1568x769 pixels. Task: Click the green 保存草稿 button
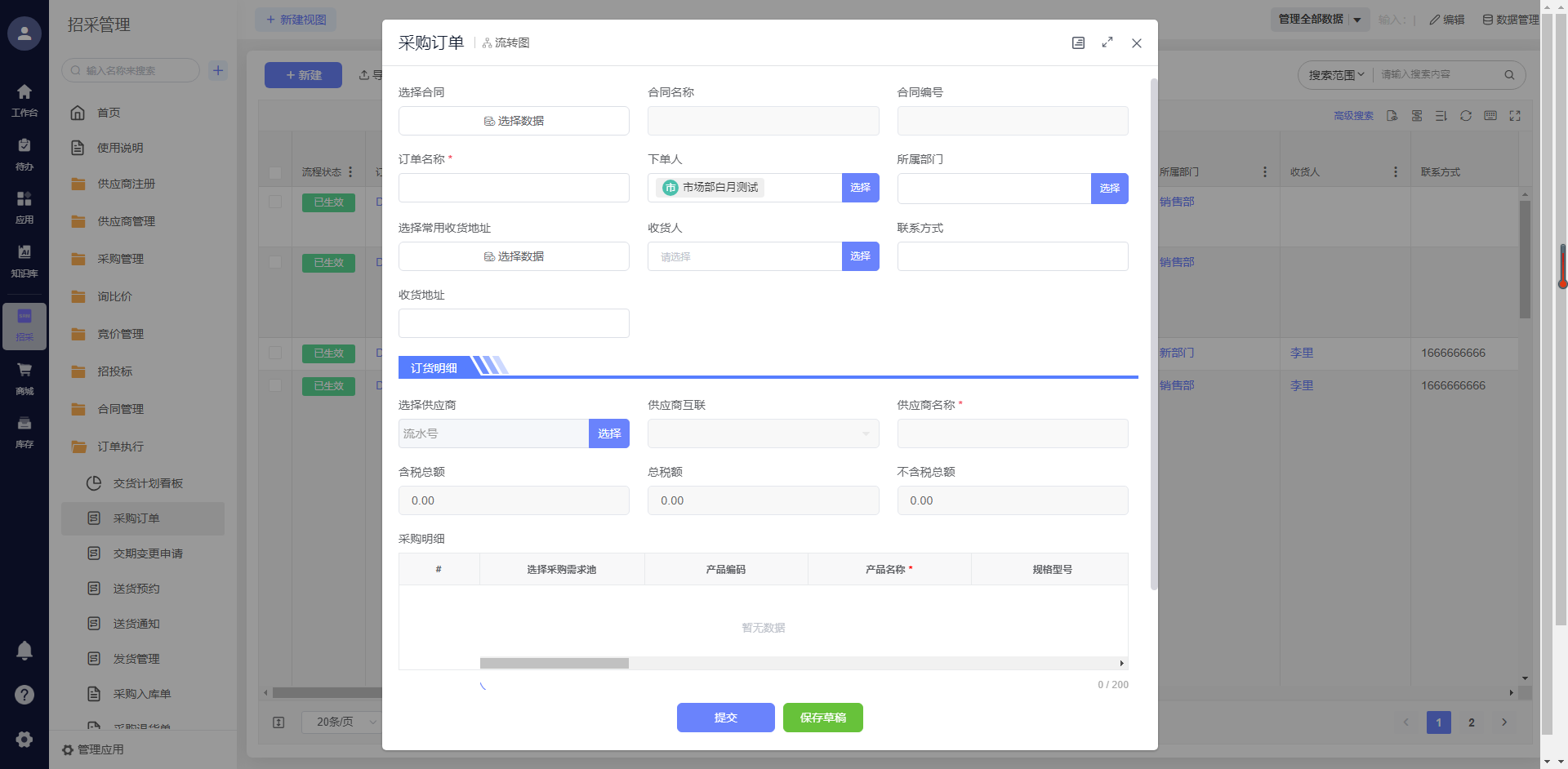click(x=822, y=718)
